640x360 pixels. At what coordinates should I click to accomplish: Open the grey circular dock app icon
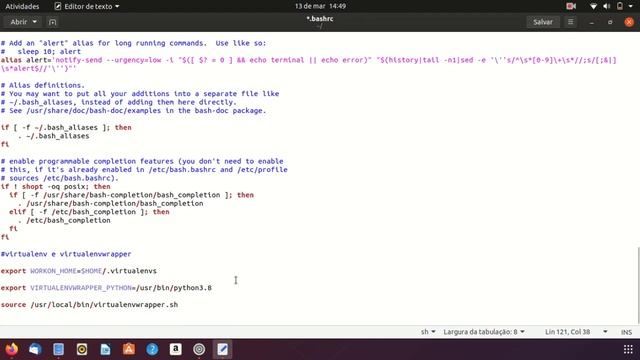199,349
